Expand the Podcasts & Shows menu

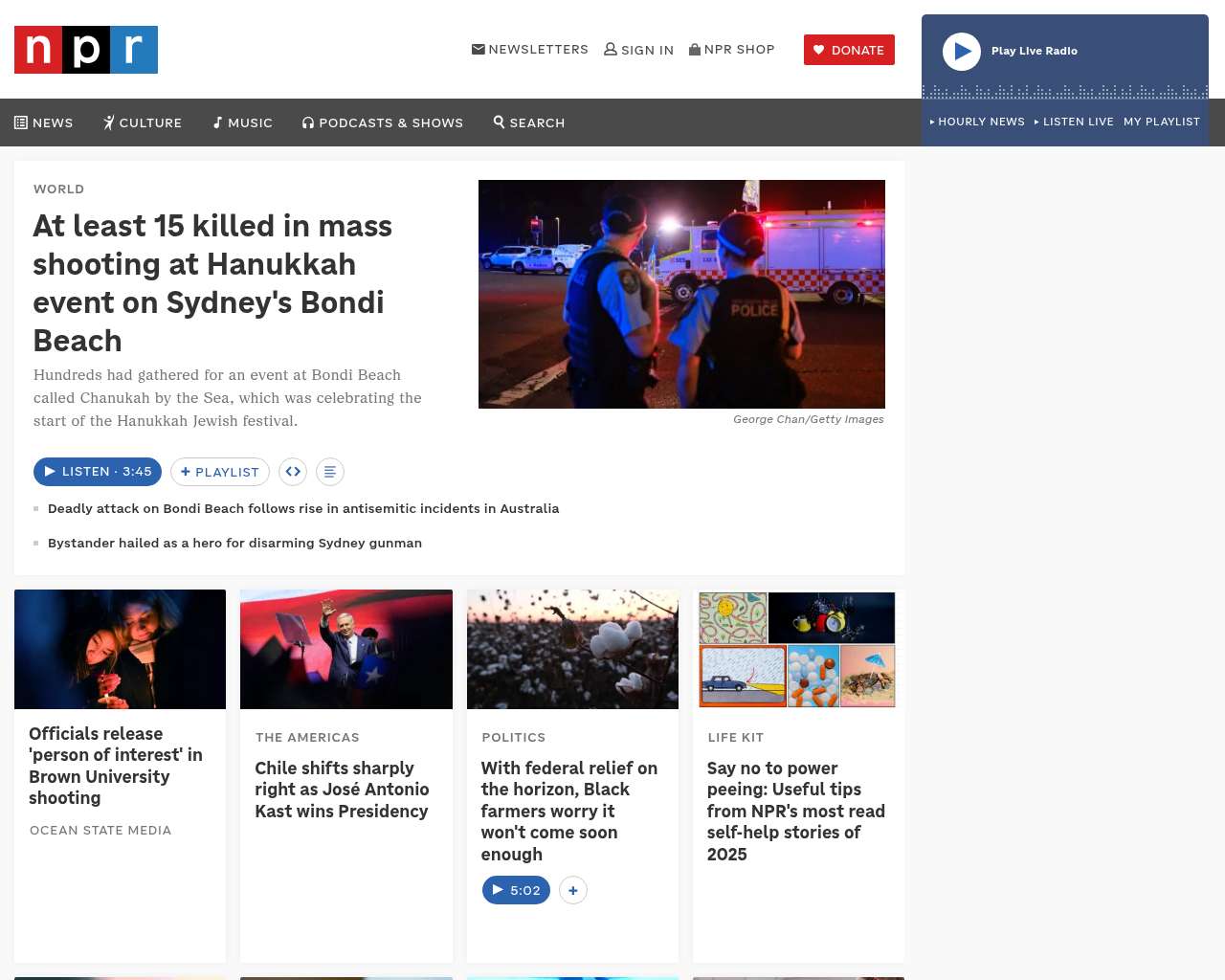point(383,122)
